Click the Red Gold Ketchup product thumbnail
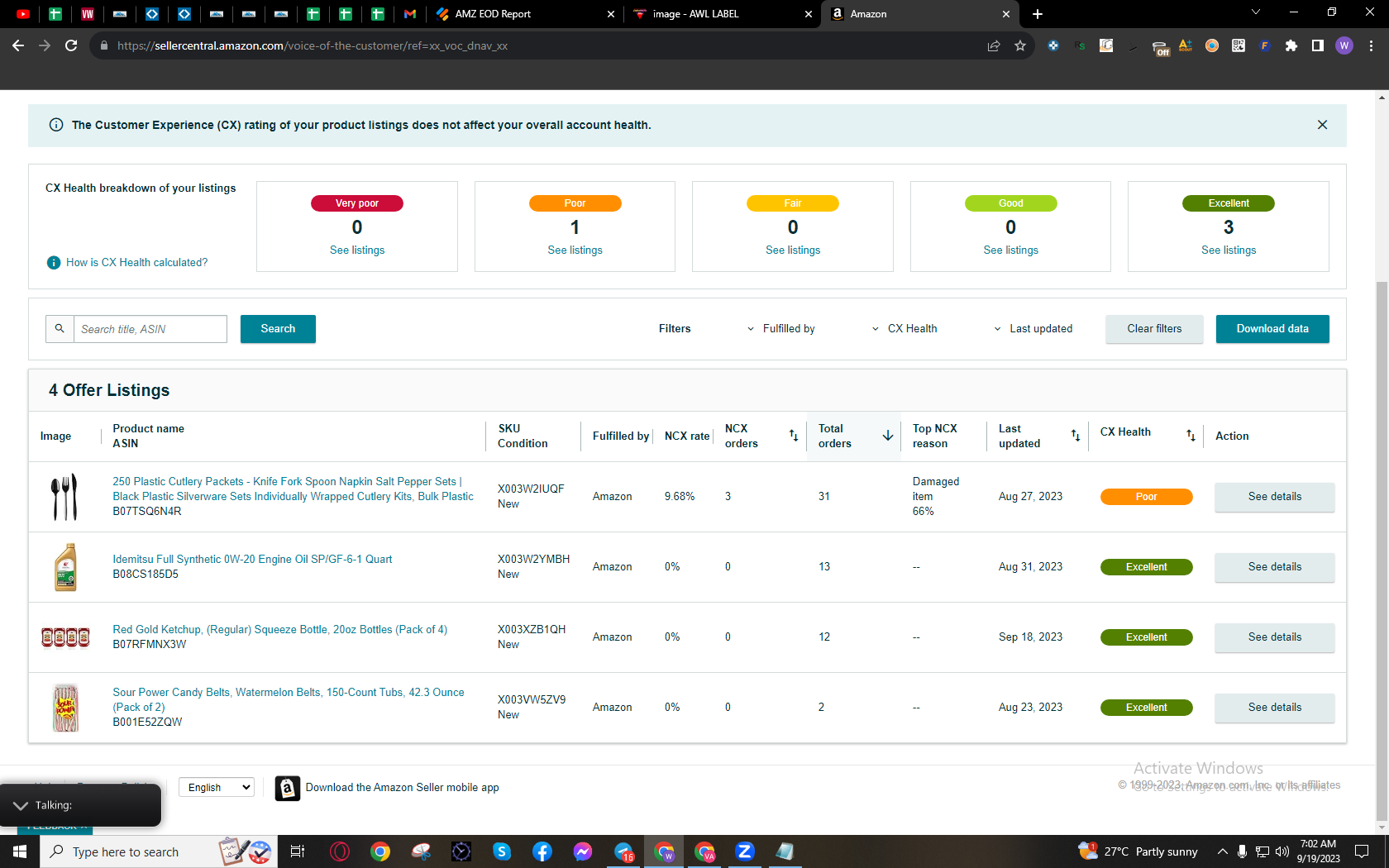This screenshot has width=1389, height=868. [65, 637]
